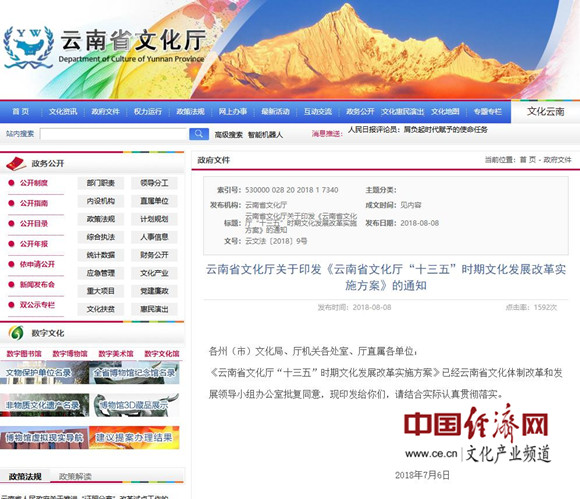Select the 文化云南 tab at right

[545, 111]
